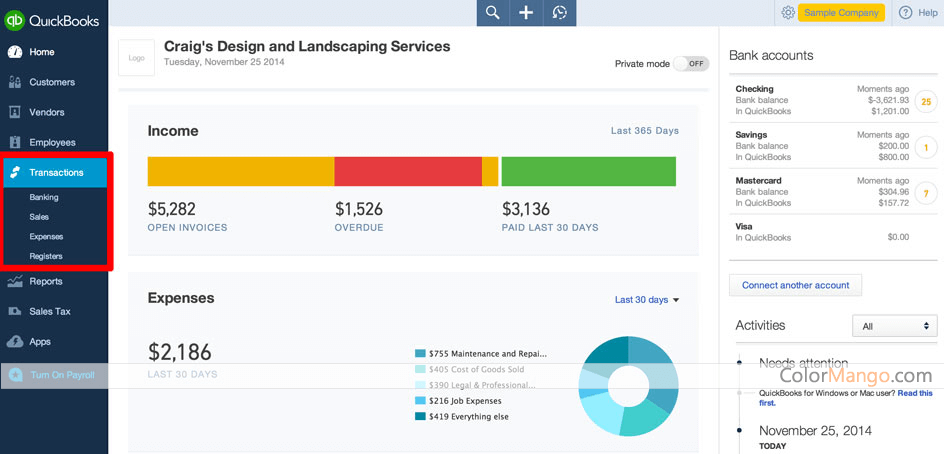Viewport: 944px width, 454px height.
Task: Click the Savings badge showing 1
Action: tap(926, 147)
